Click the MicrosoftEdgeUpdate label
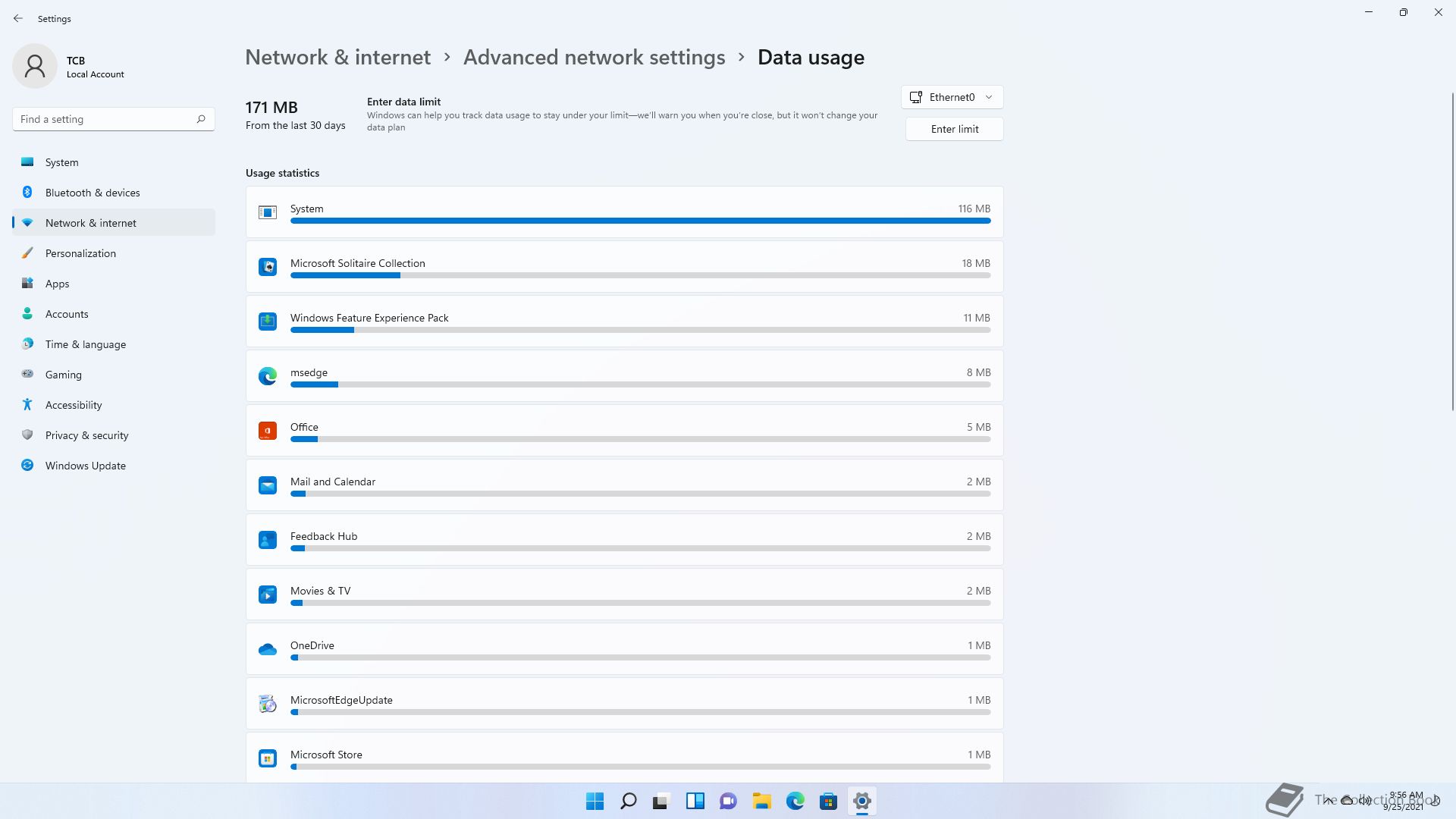The height and width of the screenshot is (819, 1456). tap(341, 700)
